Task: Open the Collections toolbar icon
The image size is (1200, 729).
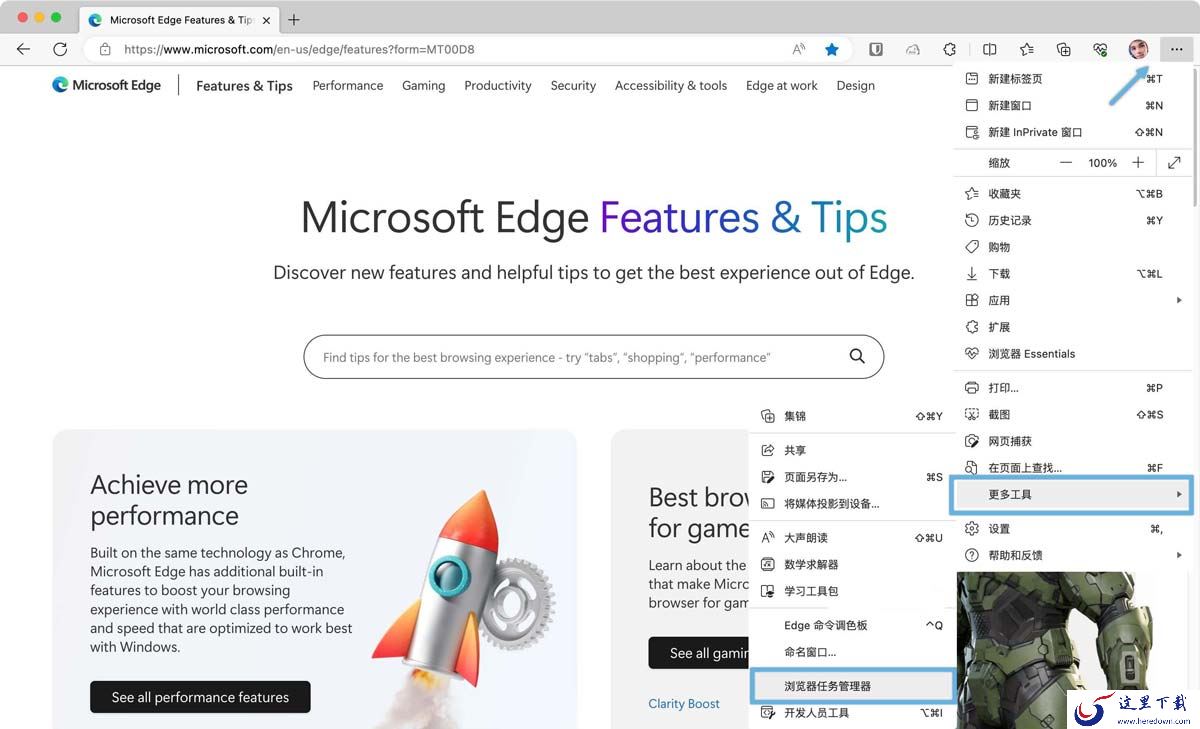Action: (1063, 49)
